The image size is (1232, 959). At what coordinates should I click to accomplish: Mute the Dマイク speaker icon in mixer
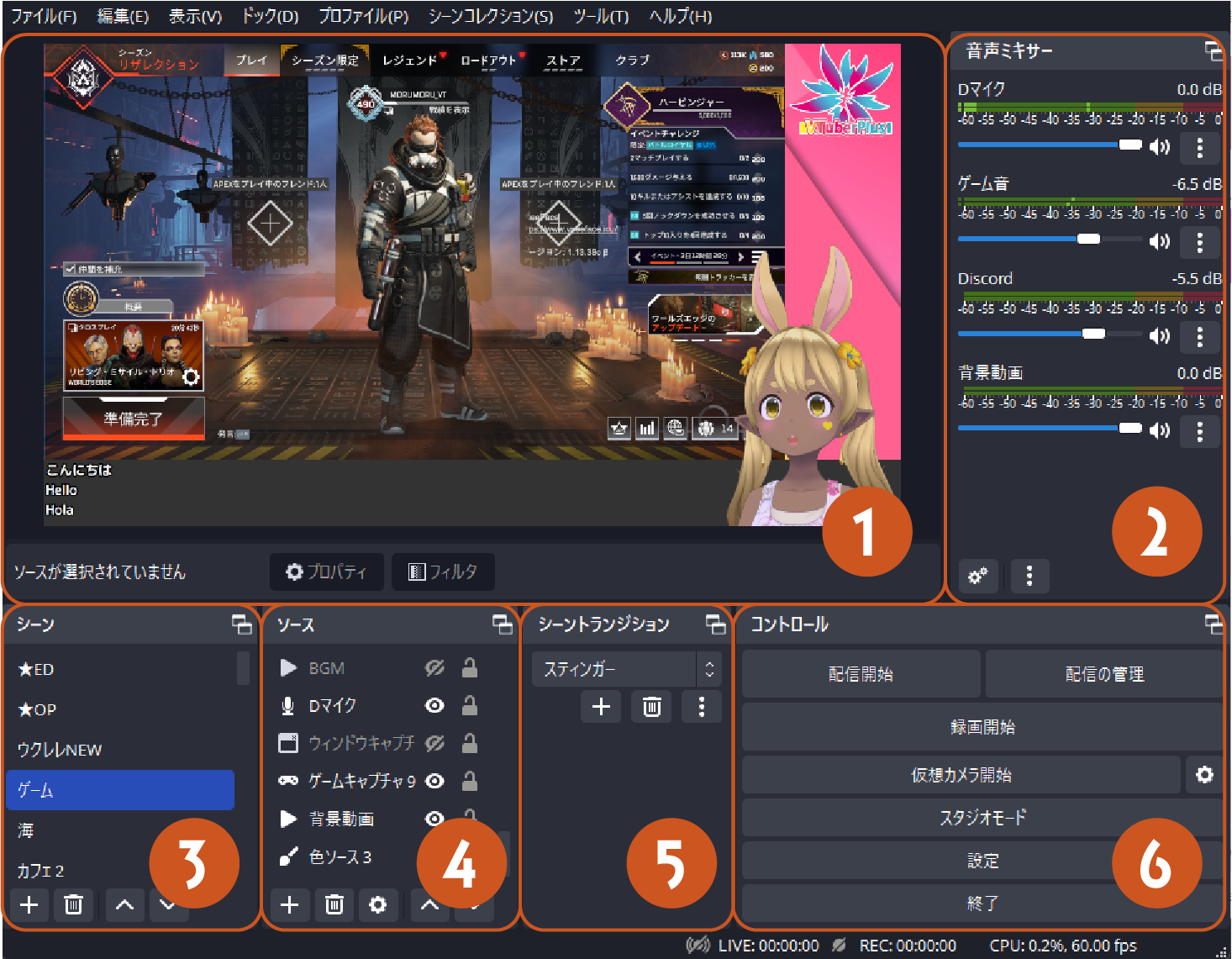pyautogui.click(x=1160, y=147)
